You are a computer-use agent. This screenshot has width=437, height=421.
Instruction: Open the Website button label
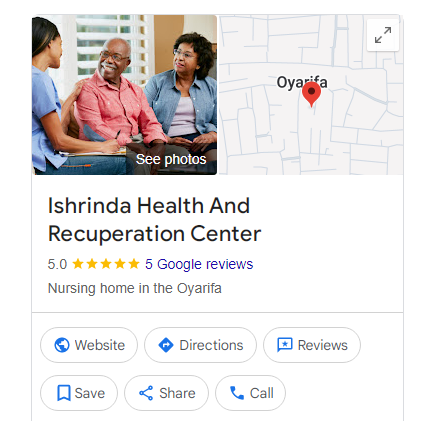[x=100, y=345]
